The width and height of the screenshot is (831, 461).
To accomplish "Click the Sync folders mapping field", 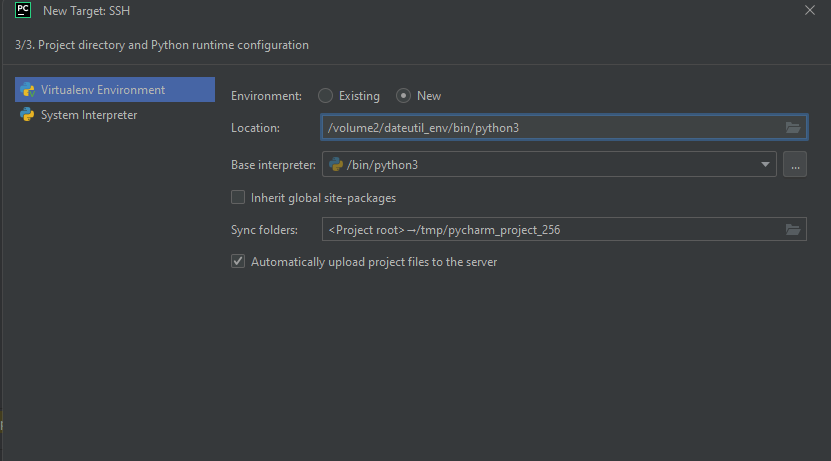I will (x=550, y=230).
